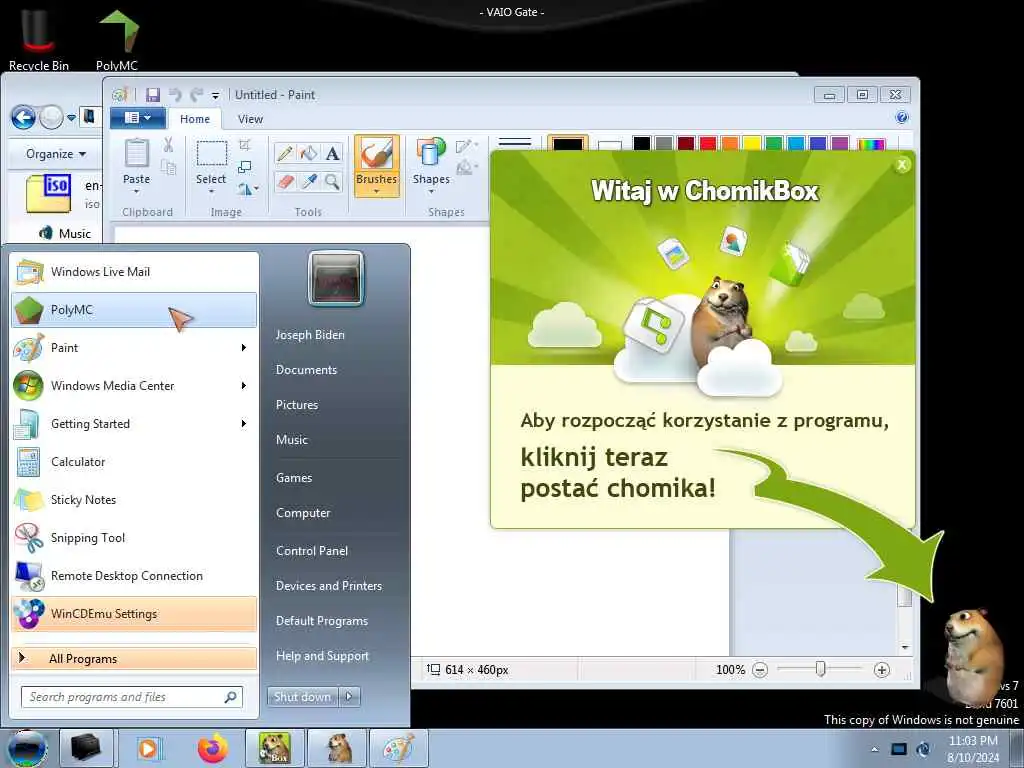1024x768 pixels.
Task: Open the Shut down options arrow
Action: 349,697
